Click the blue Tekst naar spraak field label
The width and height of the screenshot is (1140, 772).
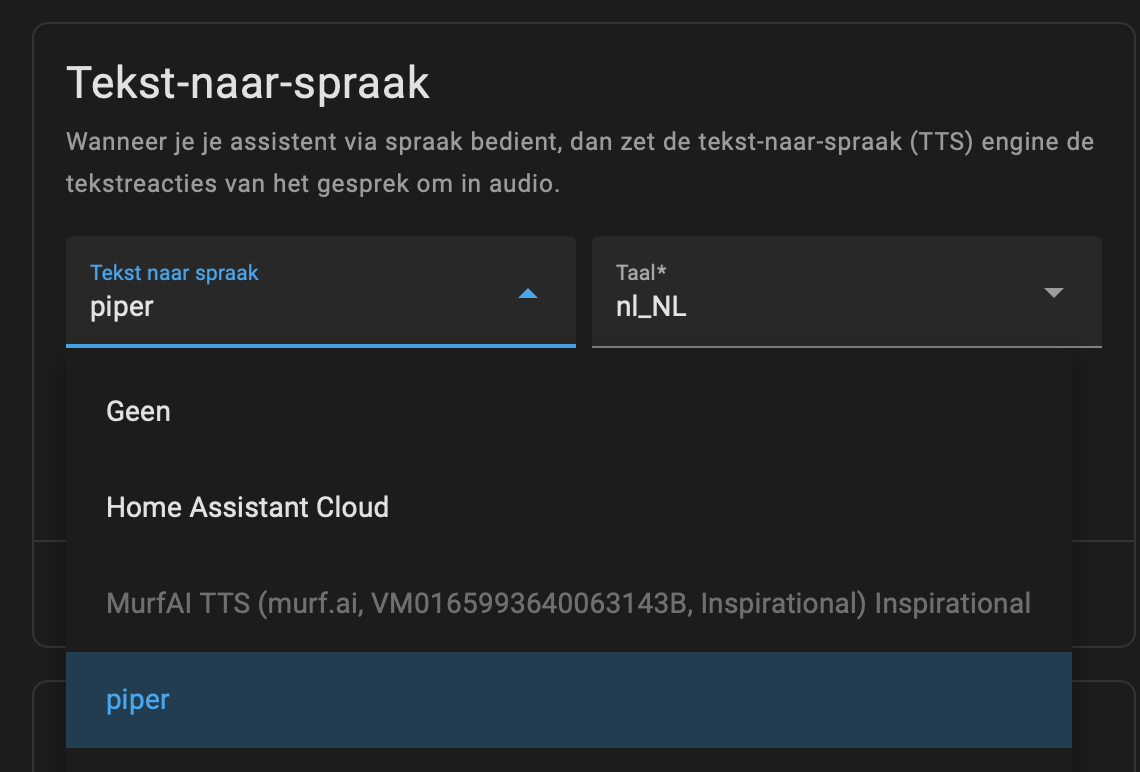point(174,272)
